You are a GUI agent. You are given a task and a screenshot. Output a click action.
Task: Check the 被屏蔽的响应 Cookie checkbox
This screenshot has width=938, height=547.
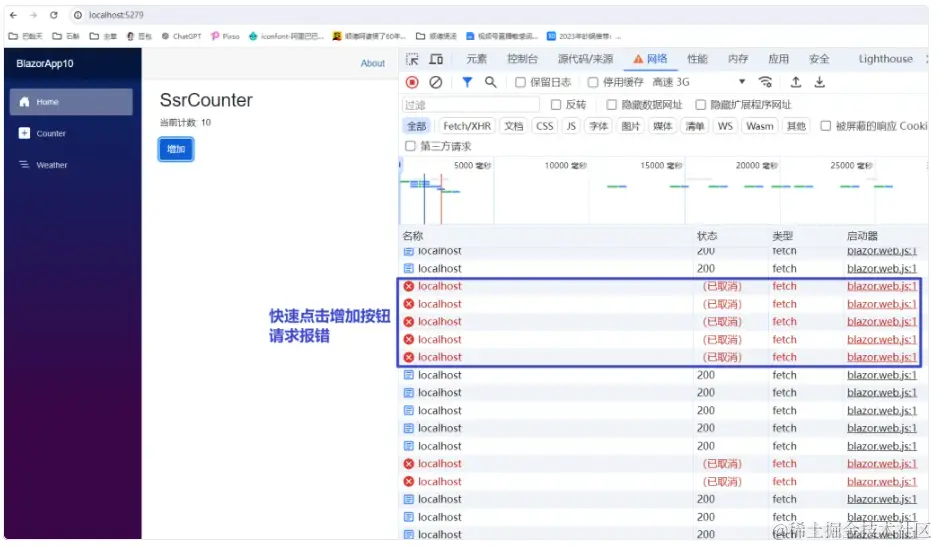click(x=826, y=126)
